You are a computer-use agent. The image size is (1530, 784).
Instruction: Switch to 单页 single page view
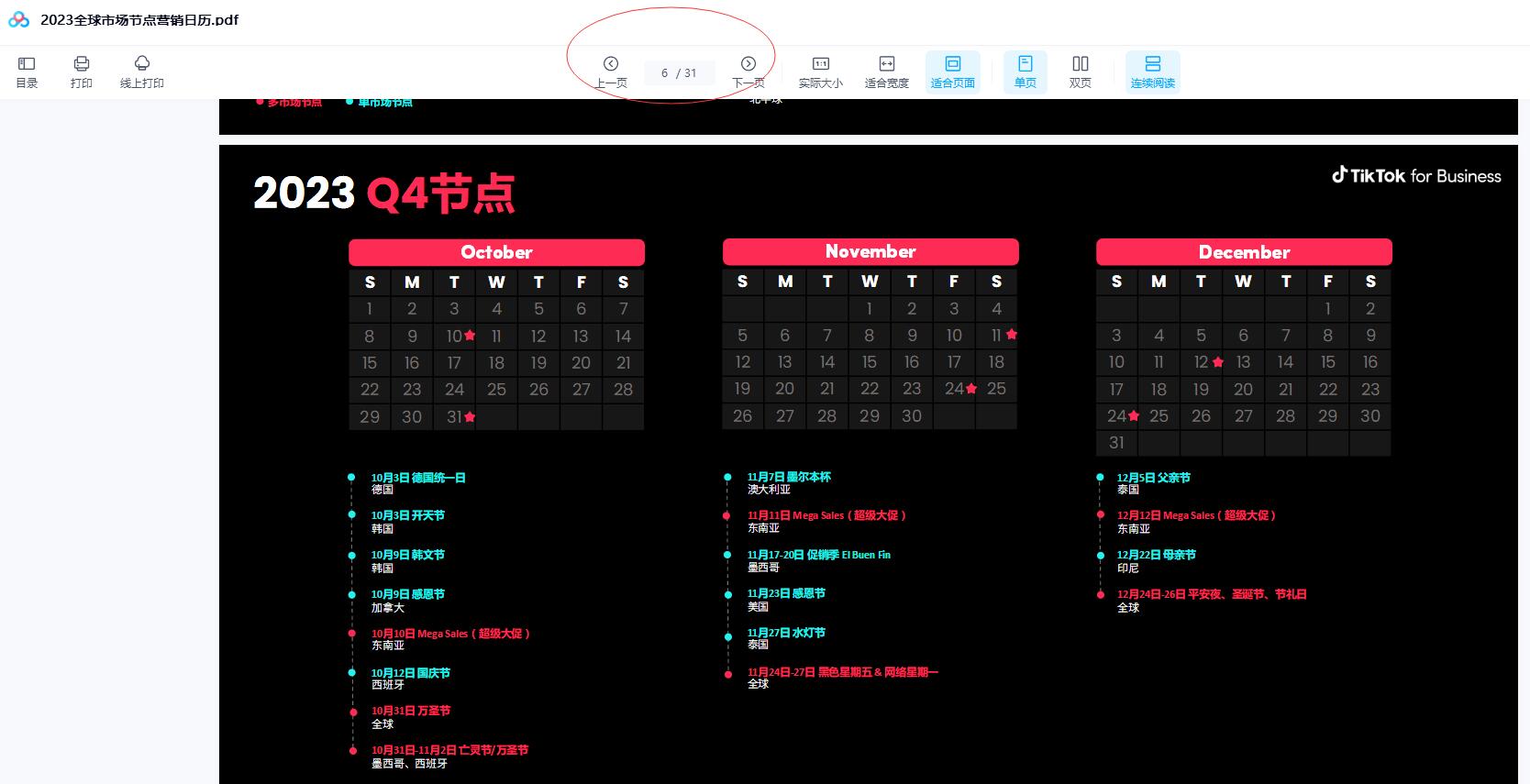click(1025, 72)
